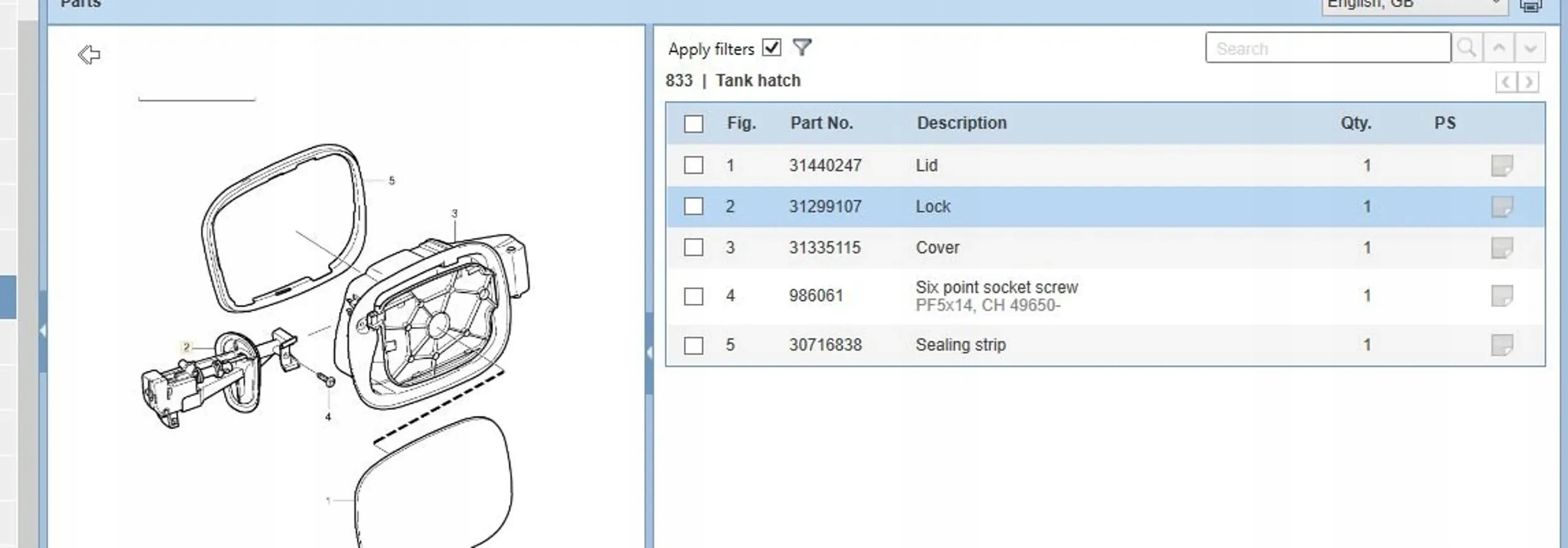Go to next search result
This screenshot has width=1568, height=548.
pos(1530,48)
